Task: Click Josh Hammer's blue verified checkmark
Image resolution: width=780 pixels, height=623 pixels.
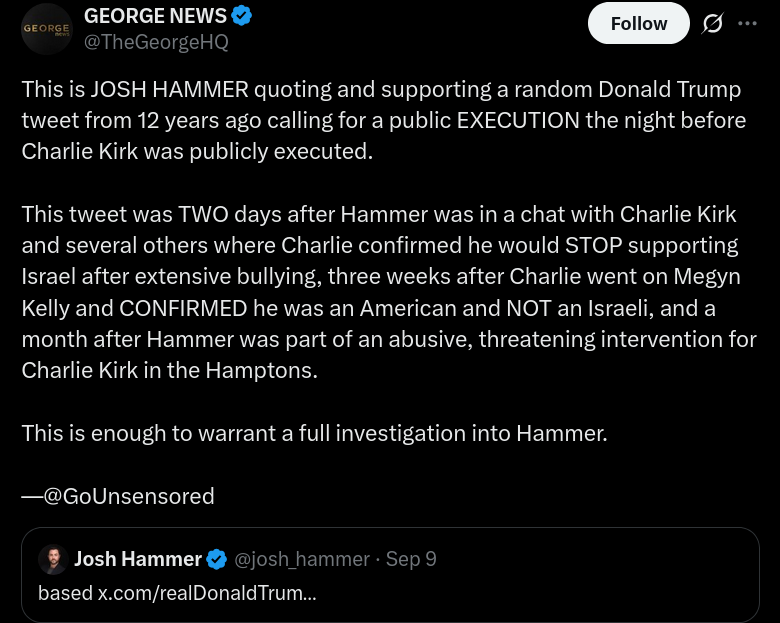Action: [217, 559]
